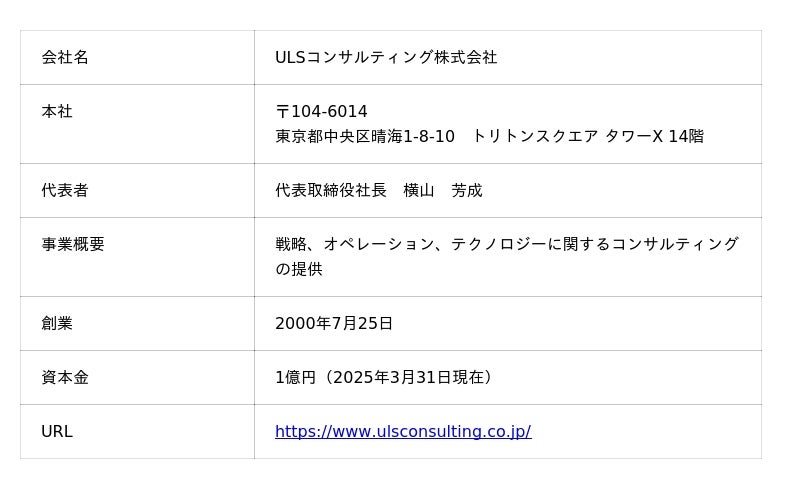Screen dimensions: 800x489
Task: Click the の提供 text on second line
Action: (x=299, y=270)
